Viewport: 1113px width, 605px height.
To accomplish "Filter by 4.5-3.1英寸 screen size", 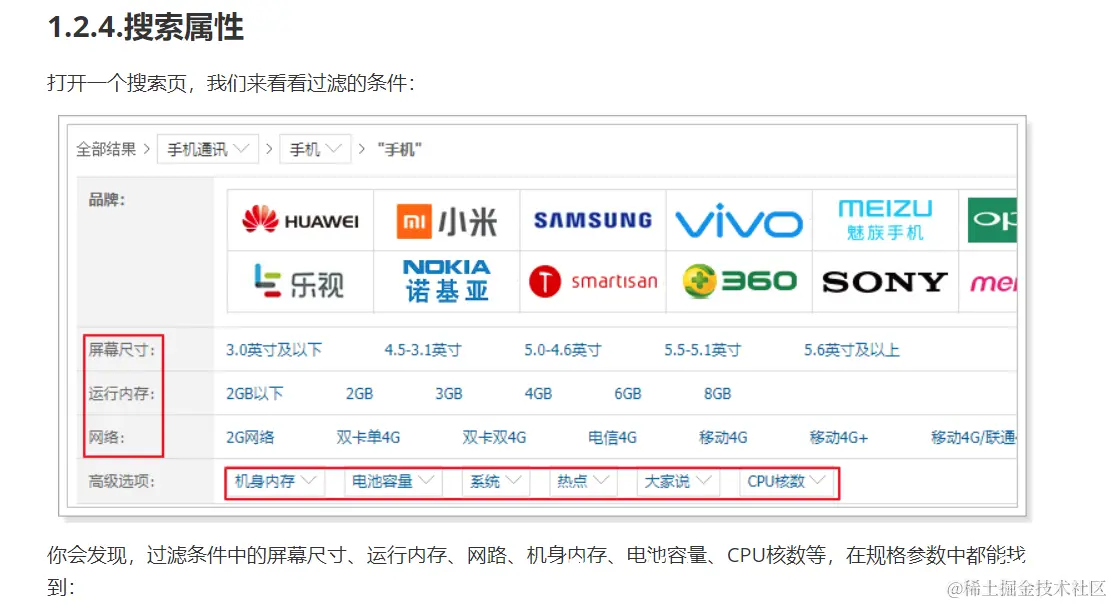I will (x=422, y=349).
